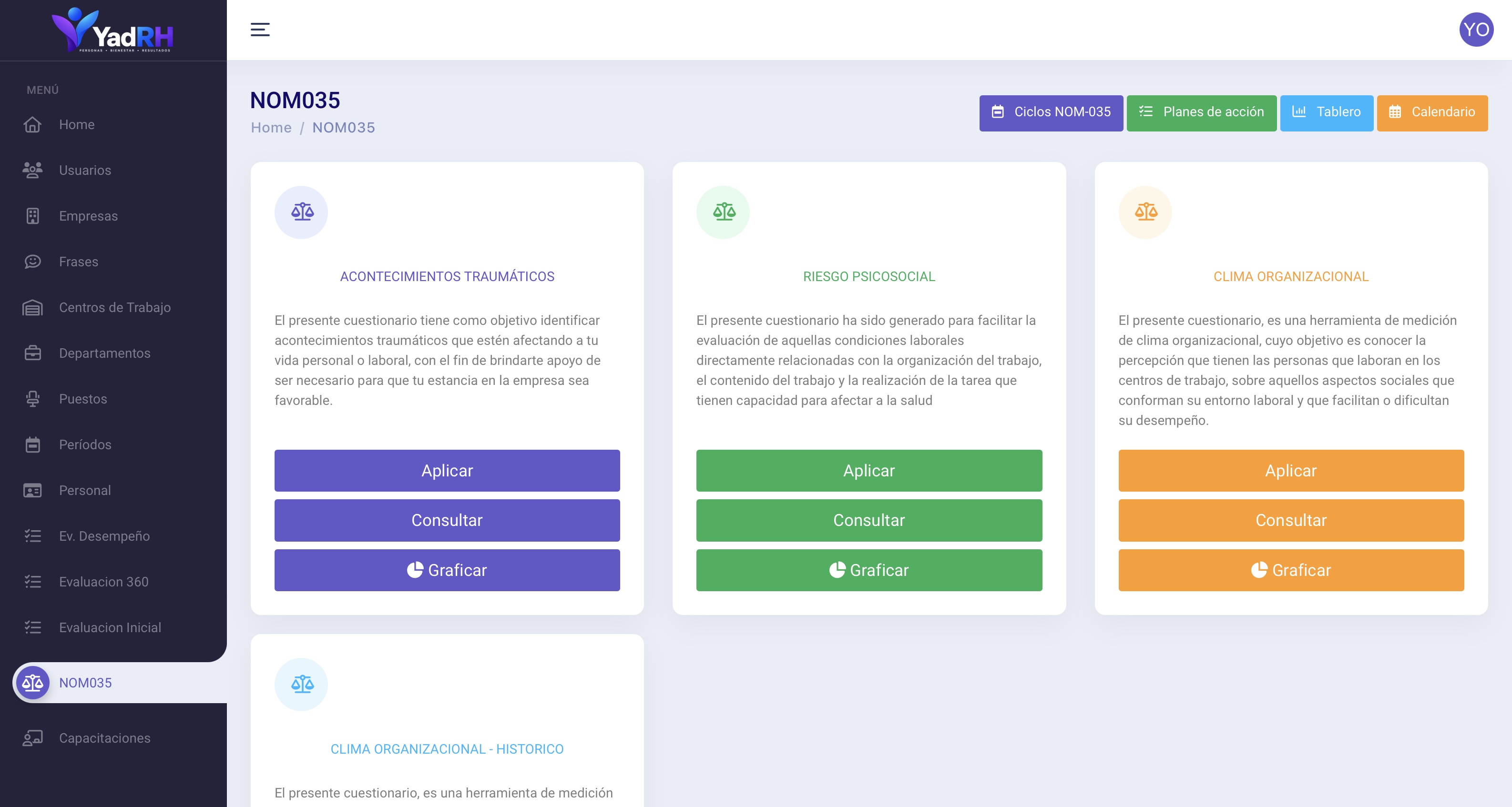
Task: Click Aplicar for Riesgo Psicosocial
Action: [868, 470]
